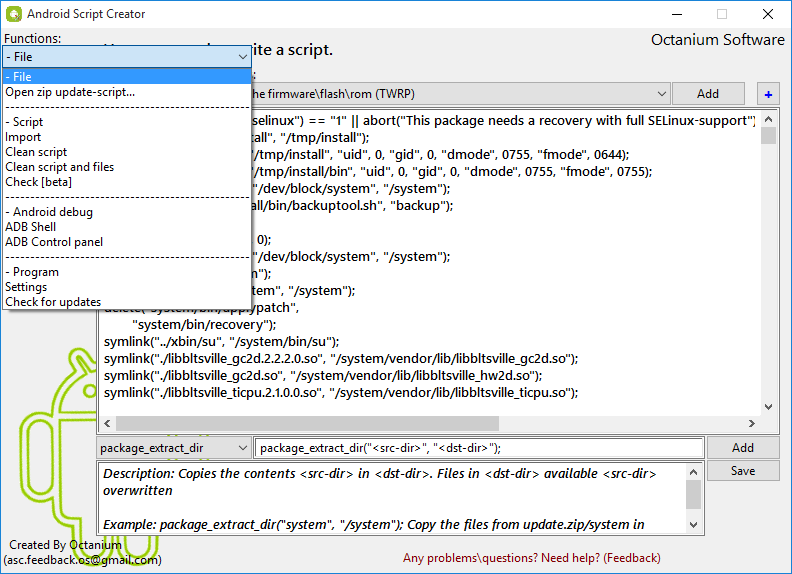This screenshot has width=792, height=574.
Task: Choose 'Clean script and files' entry
Action: tap(59, 167)
